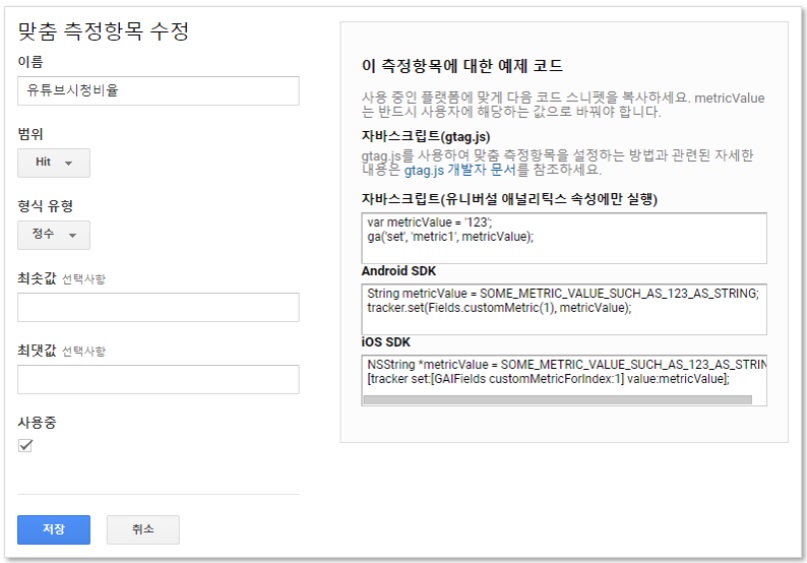The image size is (807, 563).
Task: Click the 자바스크립트(유니버설 애널리틱스 속성에만 실행) label
Action: click(510, 199)
